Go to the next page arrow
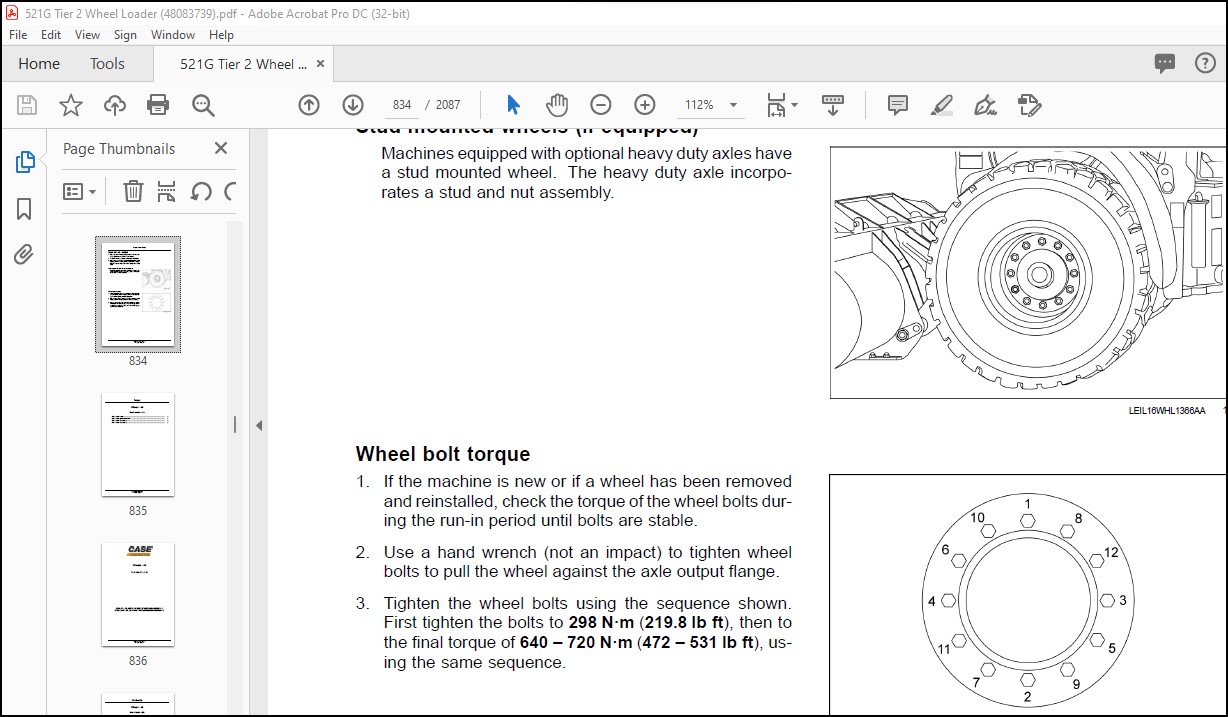Image resolution: width=1228 pixels, height=717 pixels. pos(353,105)
